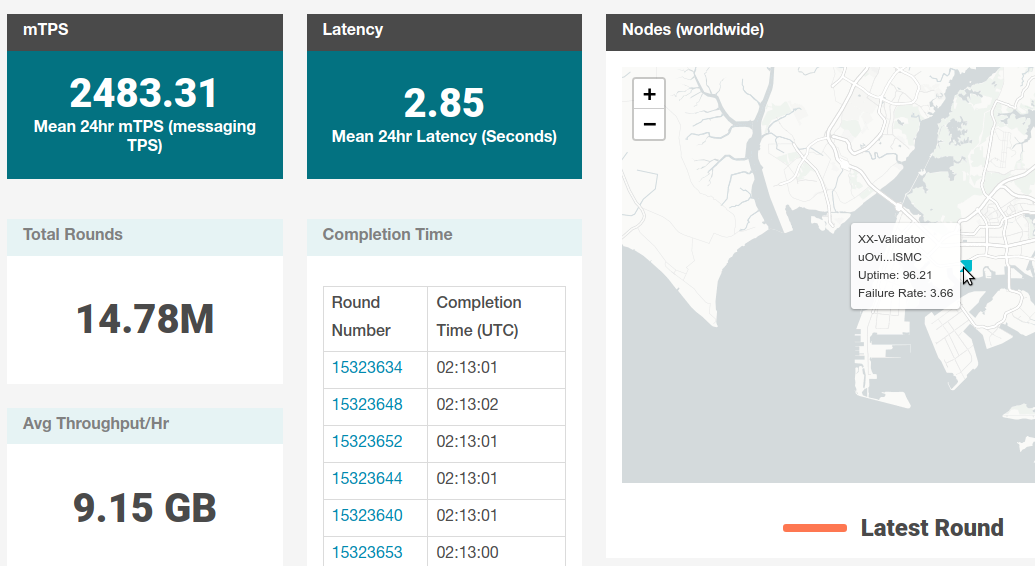Zoom in on the nodes map

tap(649, 94)
